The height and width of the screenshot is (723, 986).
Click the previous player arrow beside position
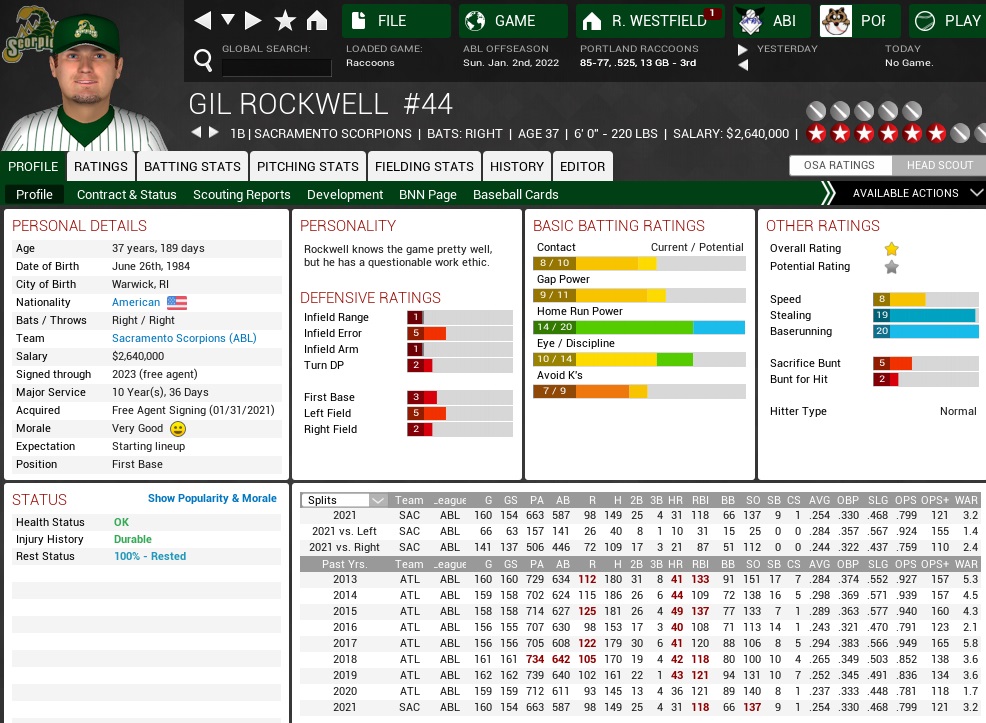196,133
